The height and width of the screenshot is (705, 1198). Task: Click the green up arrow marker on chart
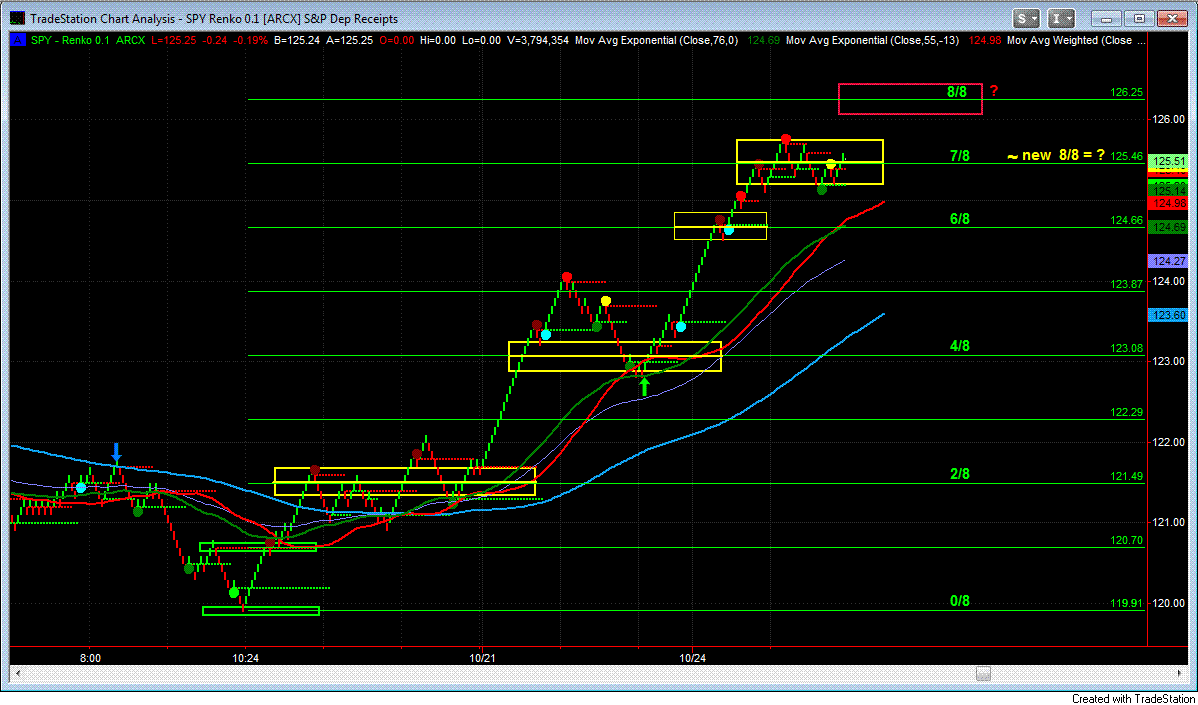click(x=644, y=386)
